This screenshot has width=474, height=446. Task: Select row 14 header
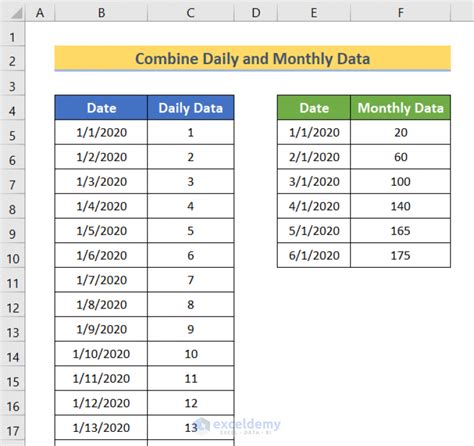(x=12, y=354)
